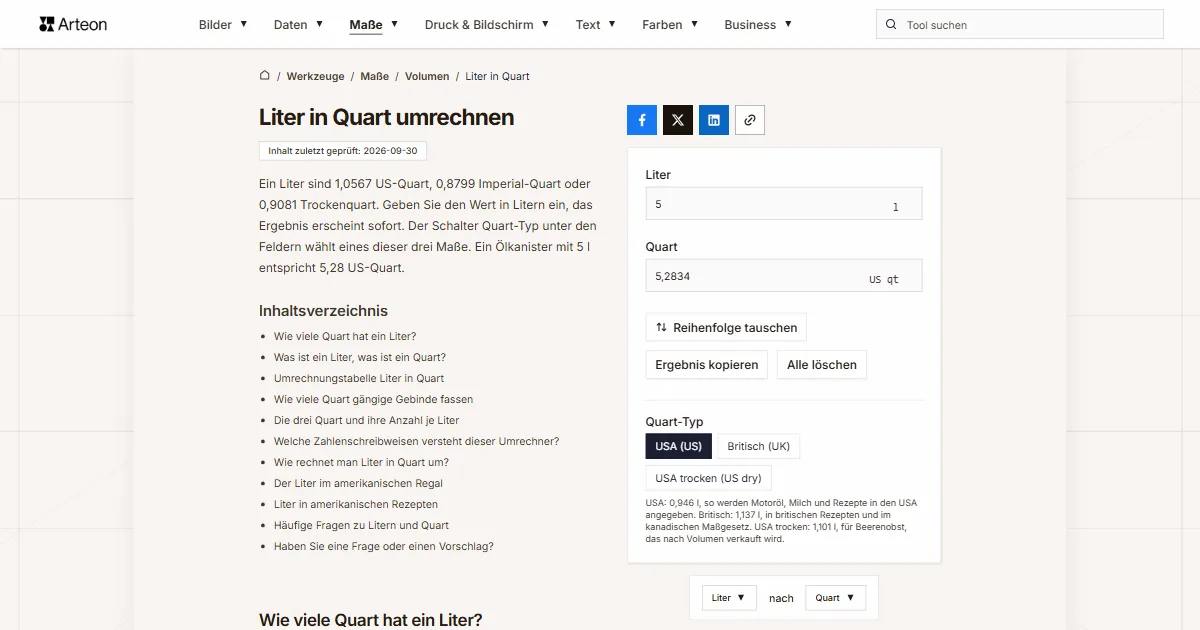Go to the home breadcrumb icon

point(265,75)
